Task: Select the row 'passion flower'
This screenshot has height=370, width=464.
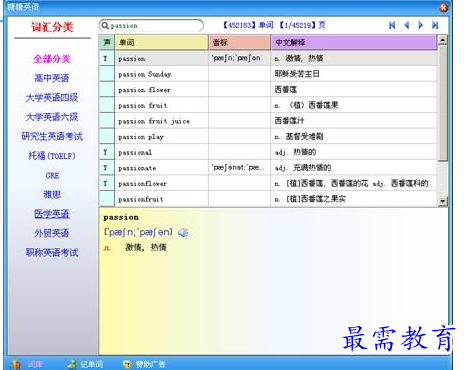Action: tap(268, 90)
